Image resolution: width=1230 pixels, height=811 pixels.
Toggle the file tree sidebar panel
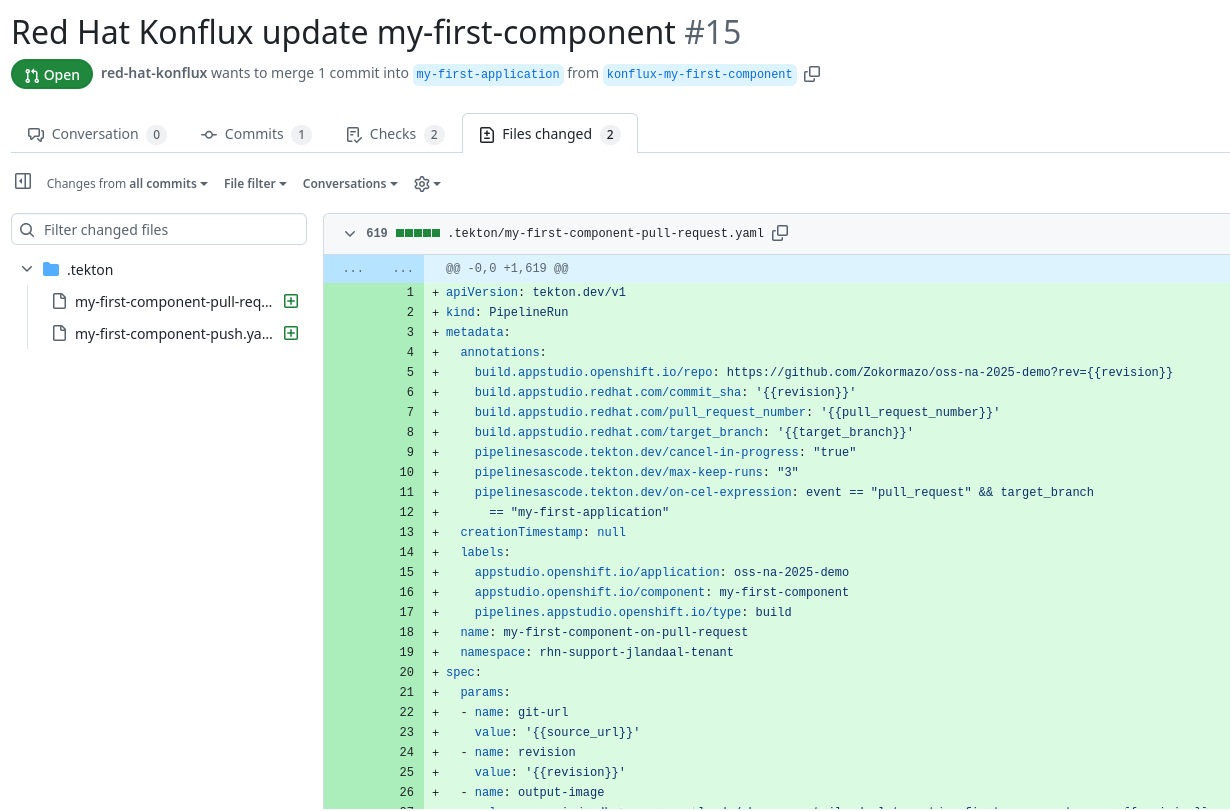tap(23, 181)
